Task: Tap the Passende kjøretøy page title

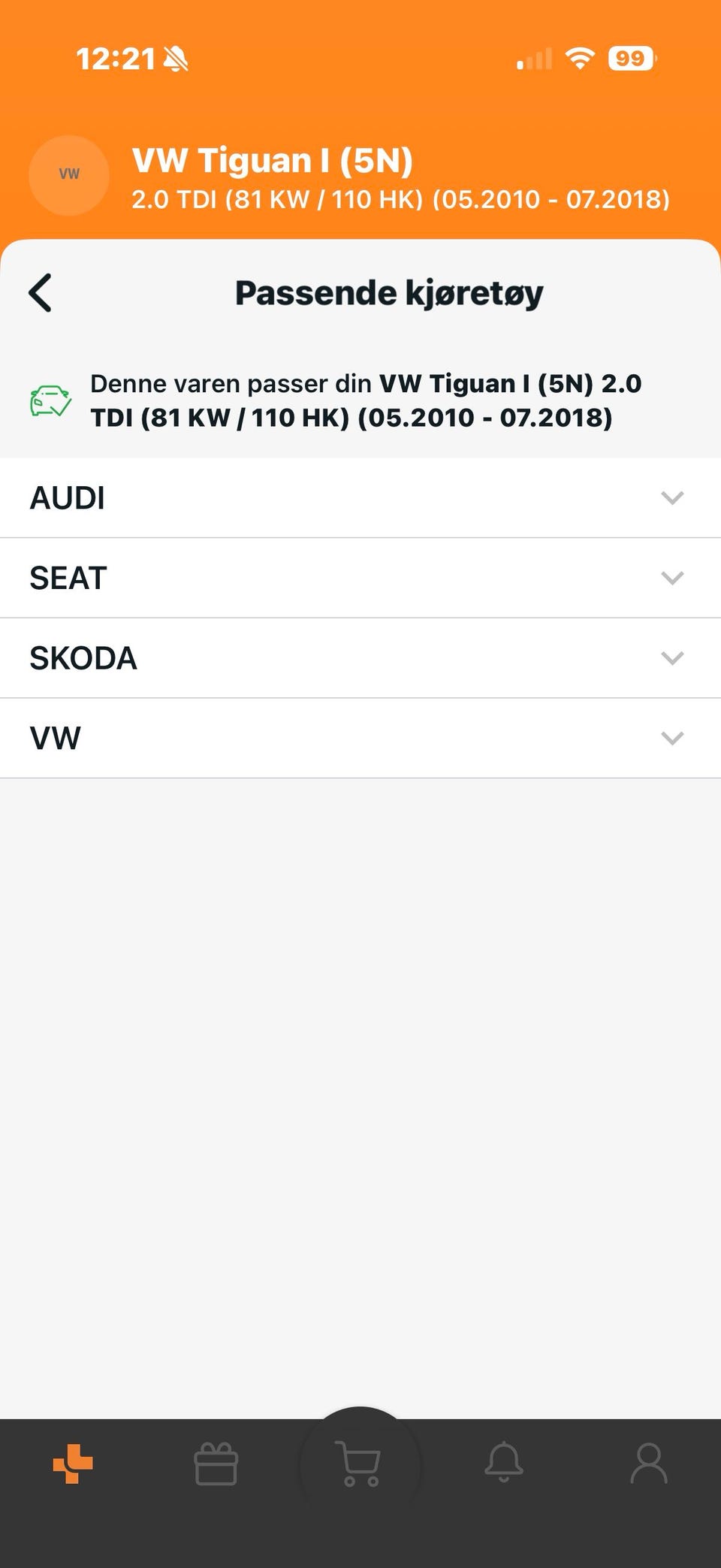Action: (389, 293)
